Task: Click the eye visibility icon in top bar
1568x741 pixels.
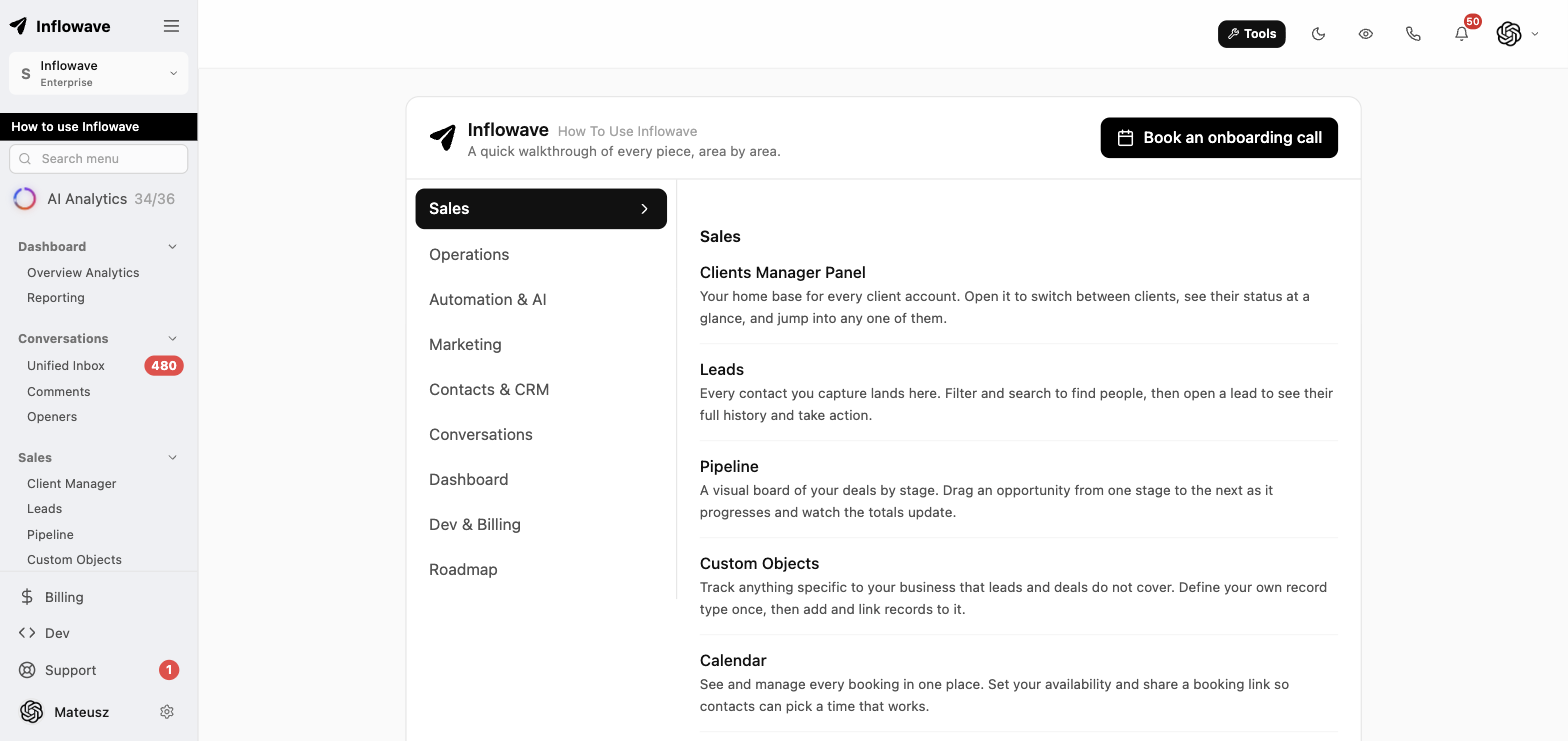Action: coord(1366,34)
